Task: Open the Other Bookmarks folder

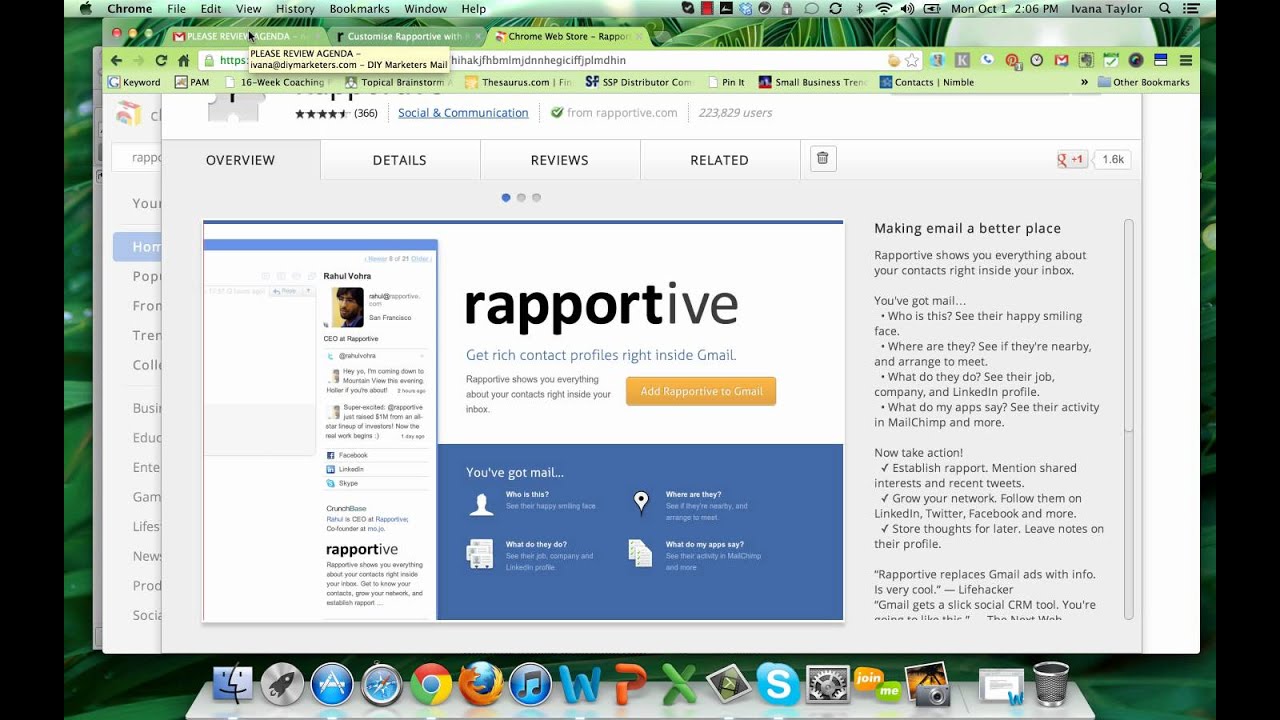Action: coord(1144,82)
